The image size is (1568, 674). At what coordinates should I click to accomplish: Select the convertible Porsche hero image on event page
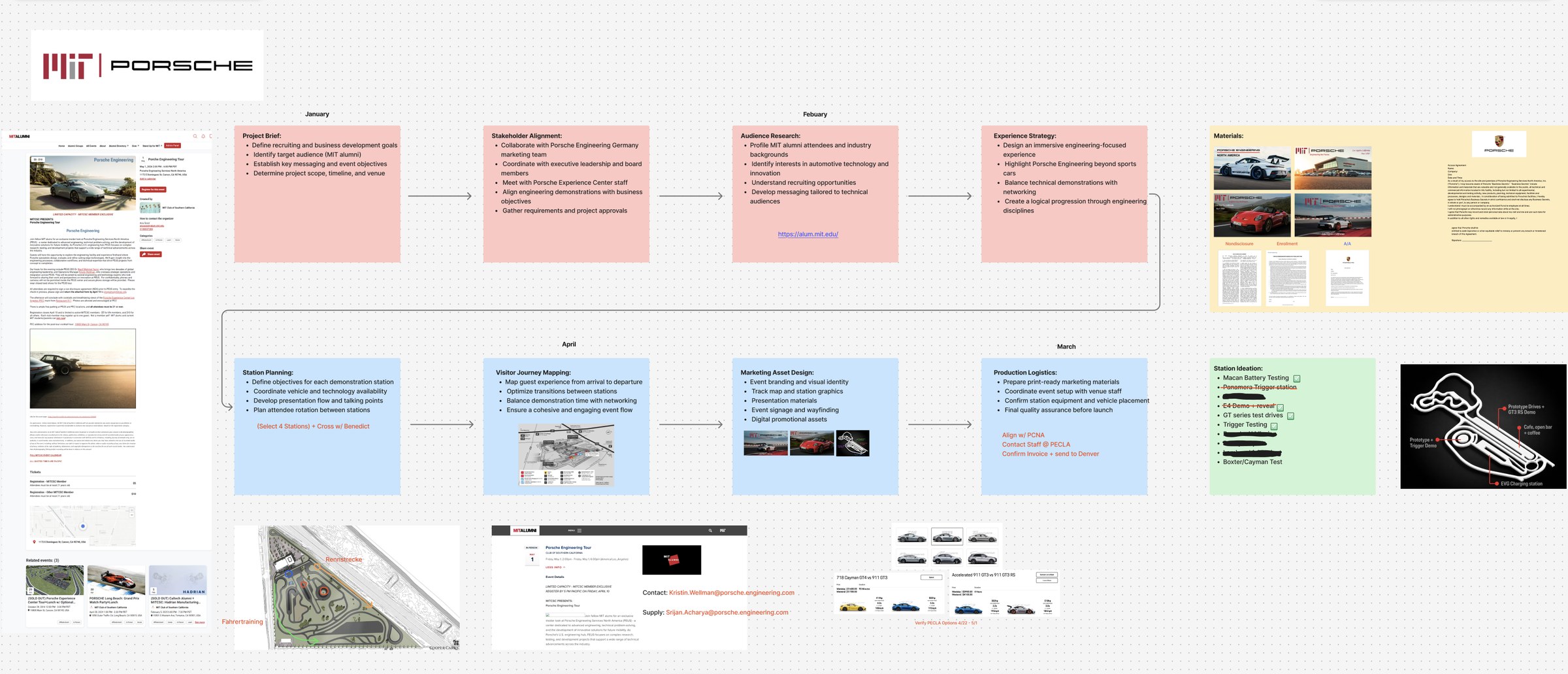pos(83,182)
